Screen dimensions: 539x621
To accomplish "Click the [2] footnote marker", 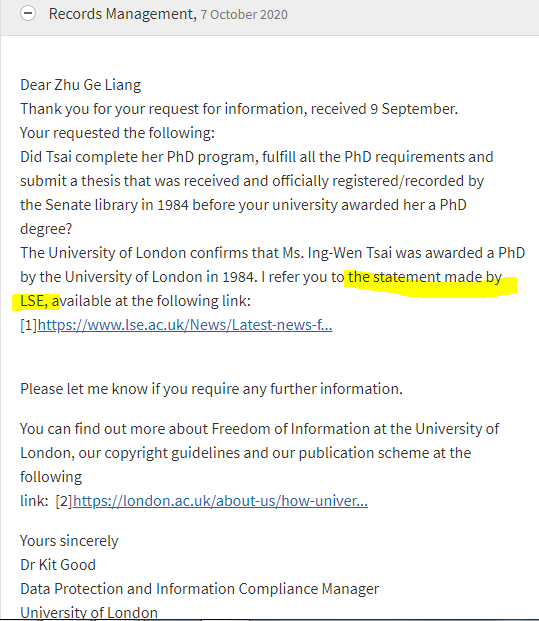I will pyautogui.click(x=64, y=501).
